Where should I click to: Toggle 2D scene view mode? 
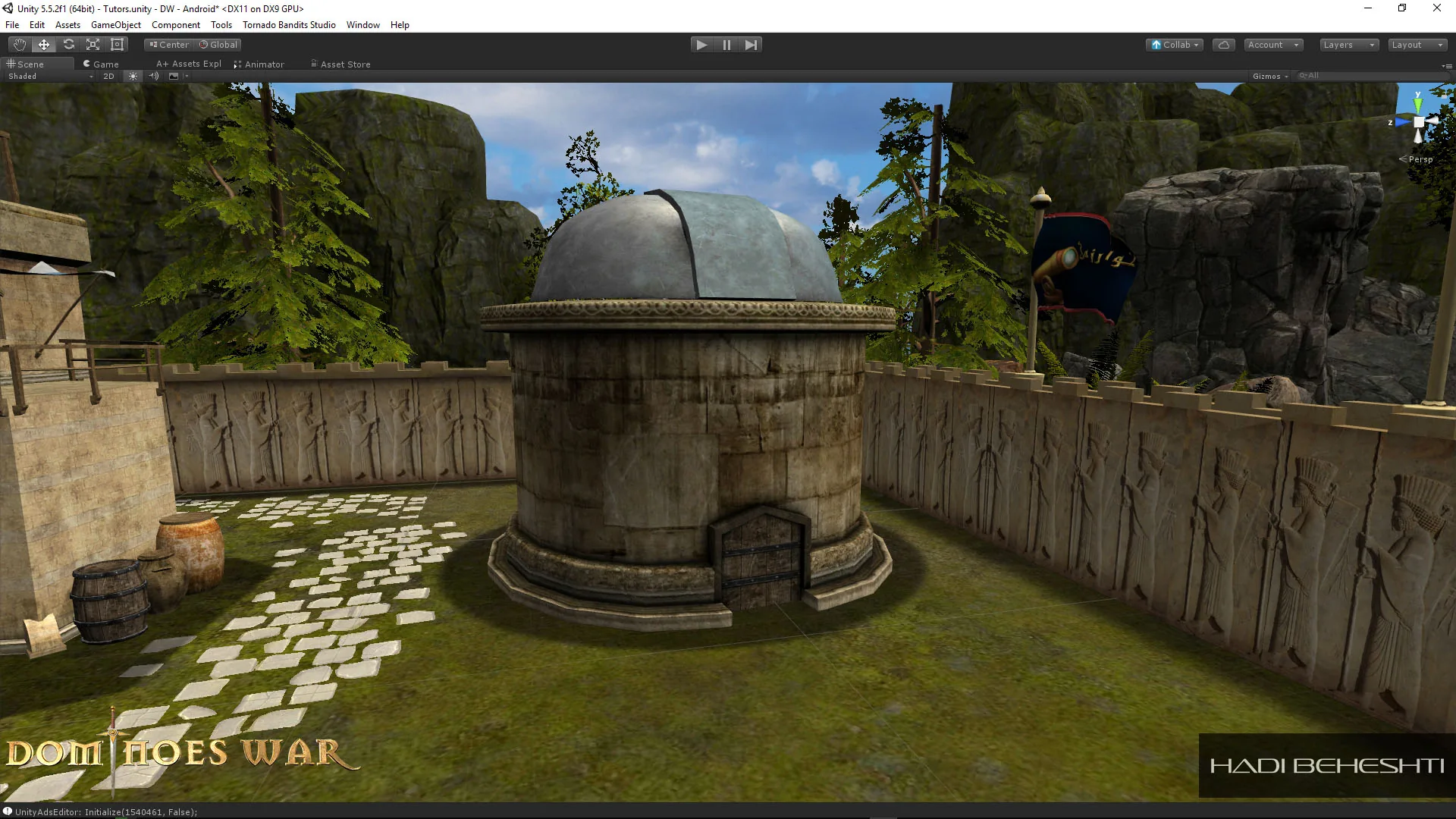[x=108, y=76]
